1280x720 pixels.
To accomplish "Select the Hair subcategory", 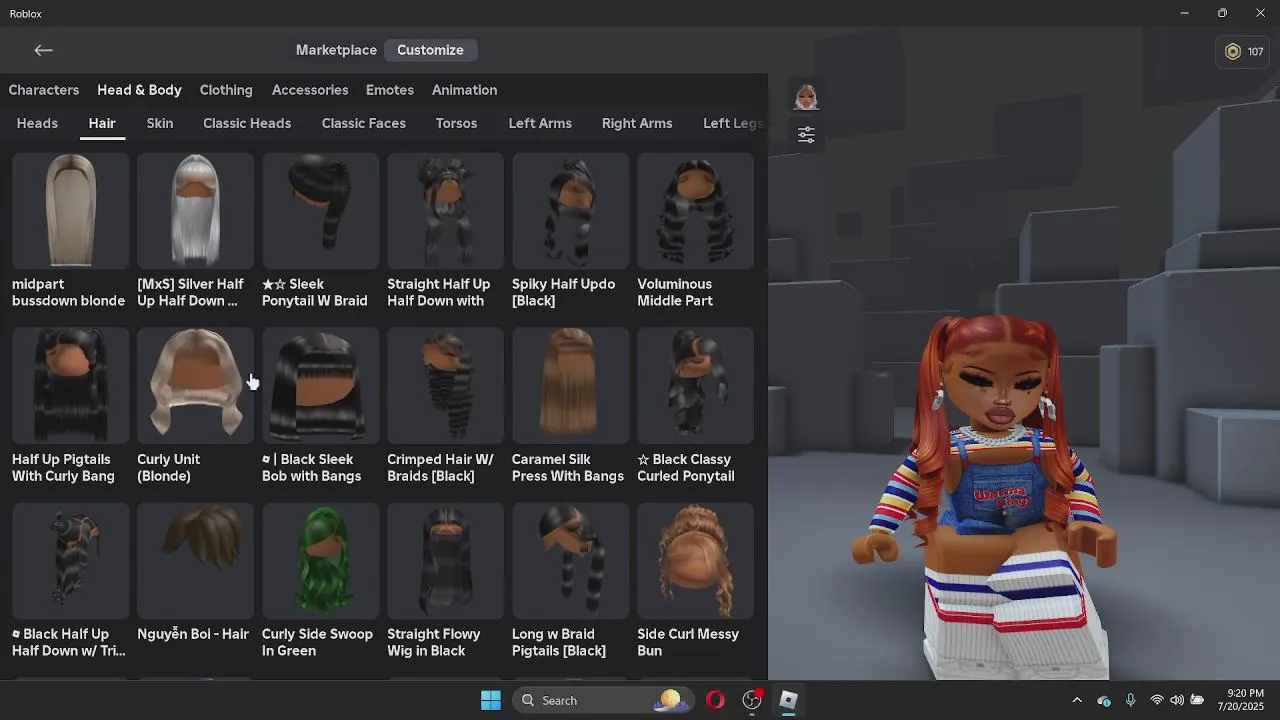I will coord(102,123).
